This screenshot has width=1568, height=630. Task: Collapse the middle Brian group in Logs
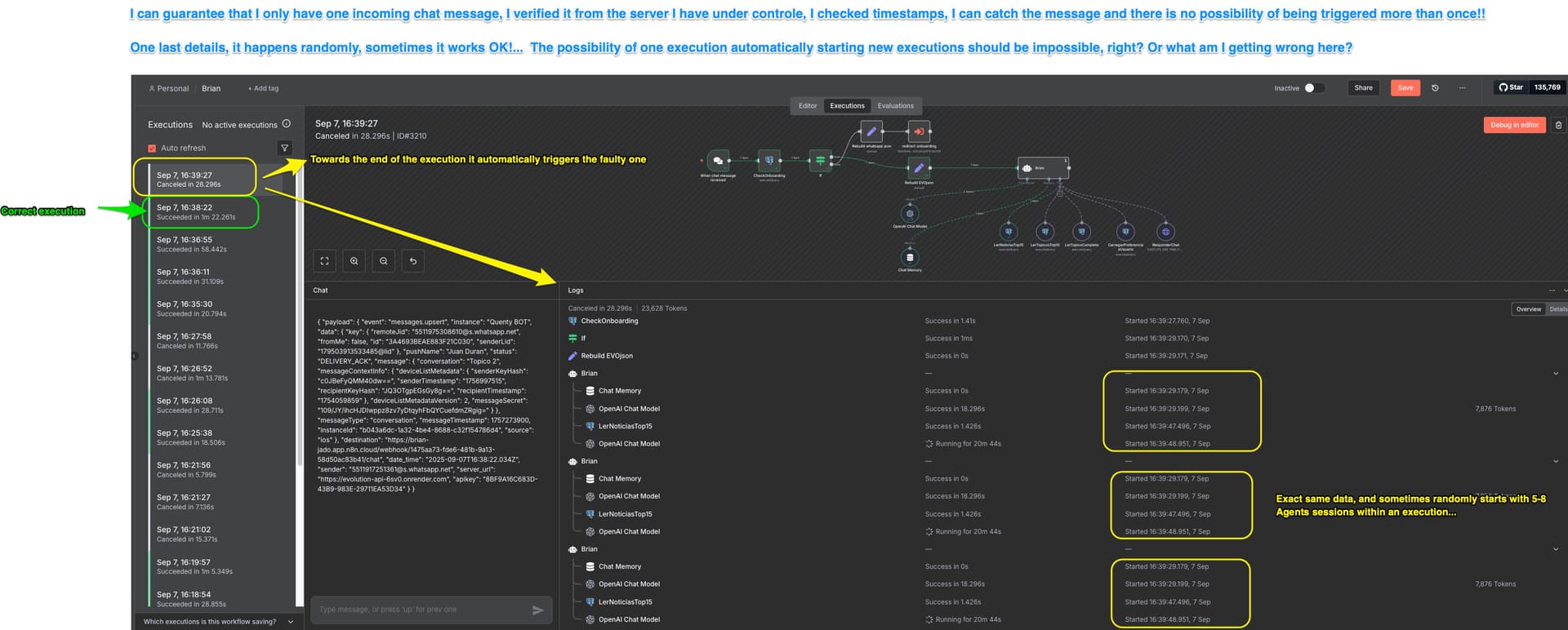tap(1556, 462)
